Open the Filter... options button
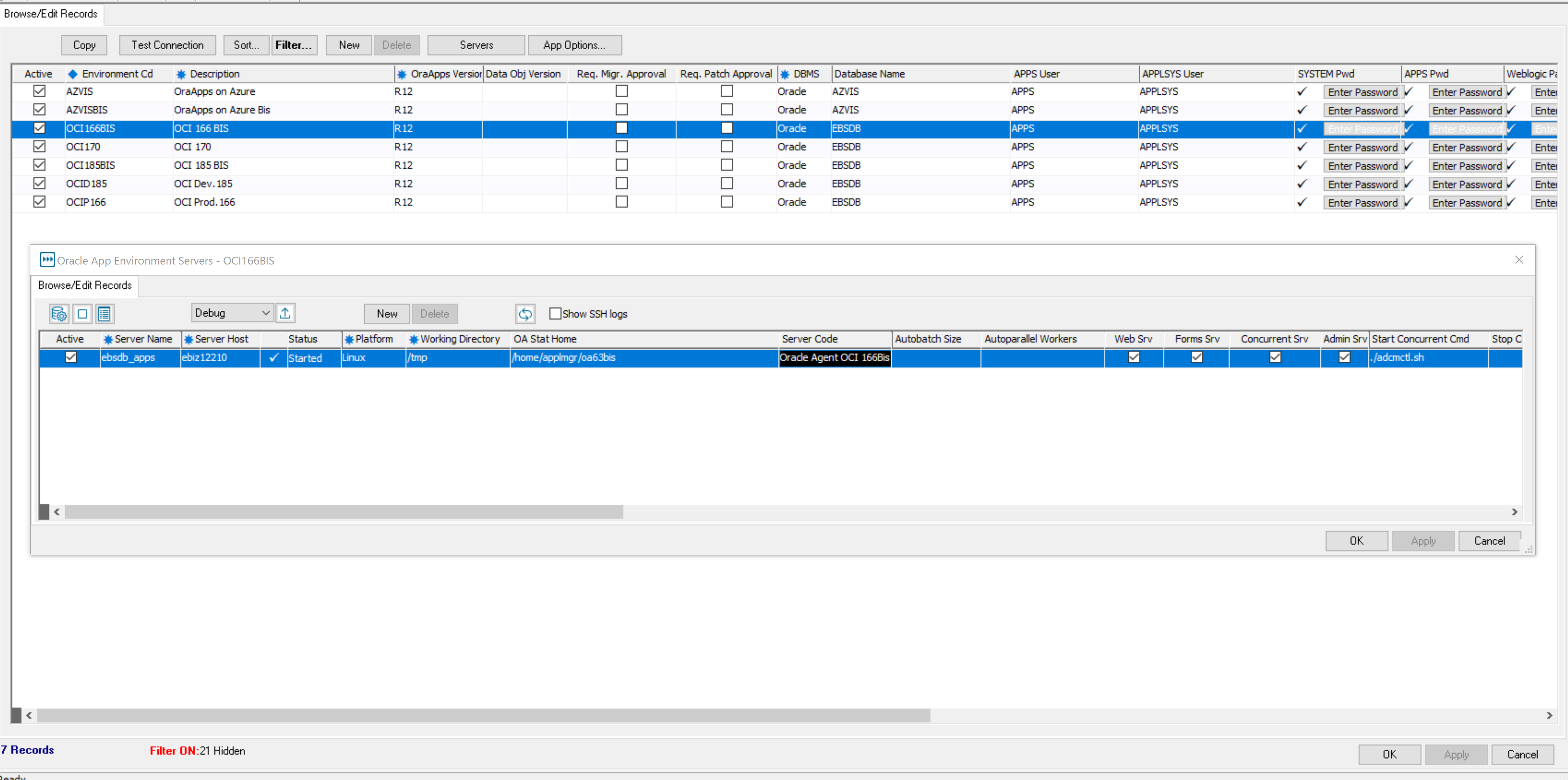Screen dimensions: 1568x780 tap(293, 45)
